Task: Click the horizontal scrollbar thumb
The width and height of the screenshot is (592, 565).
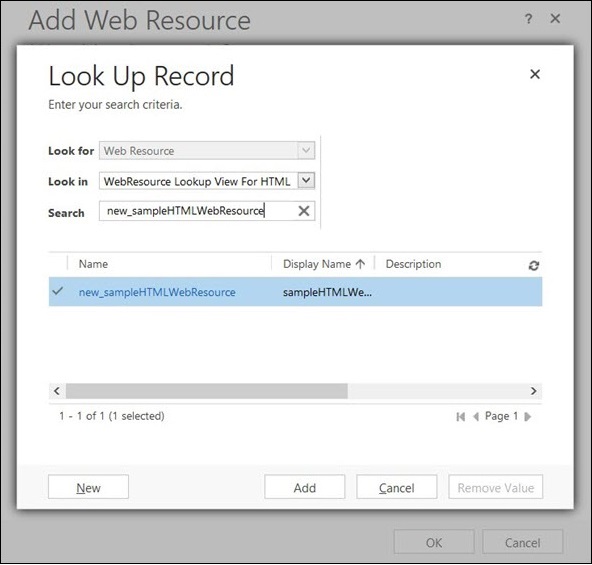Action: point(207,391)
